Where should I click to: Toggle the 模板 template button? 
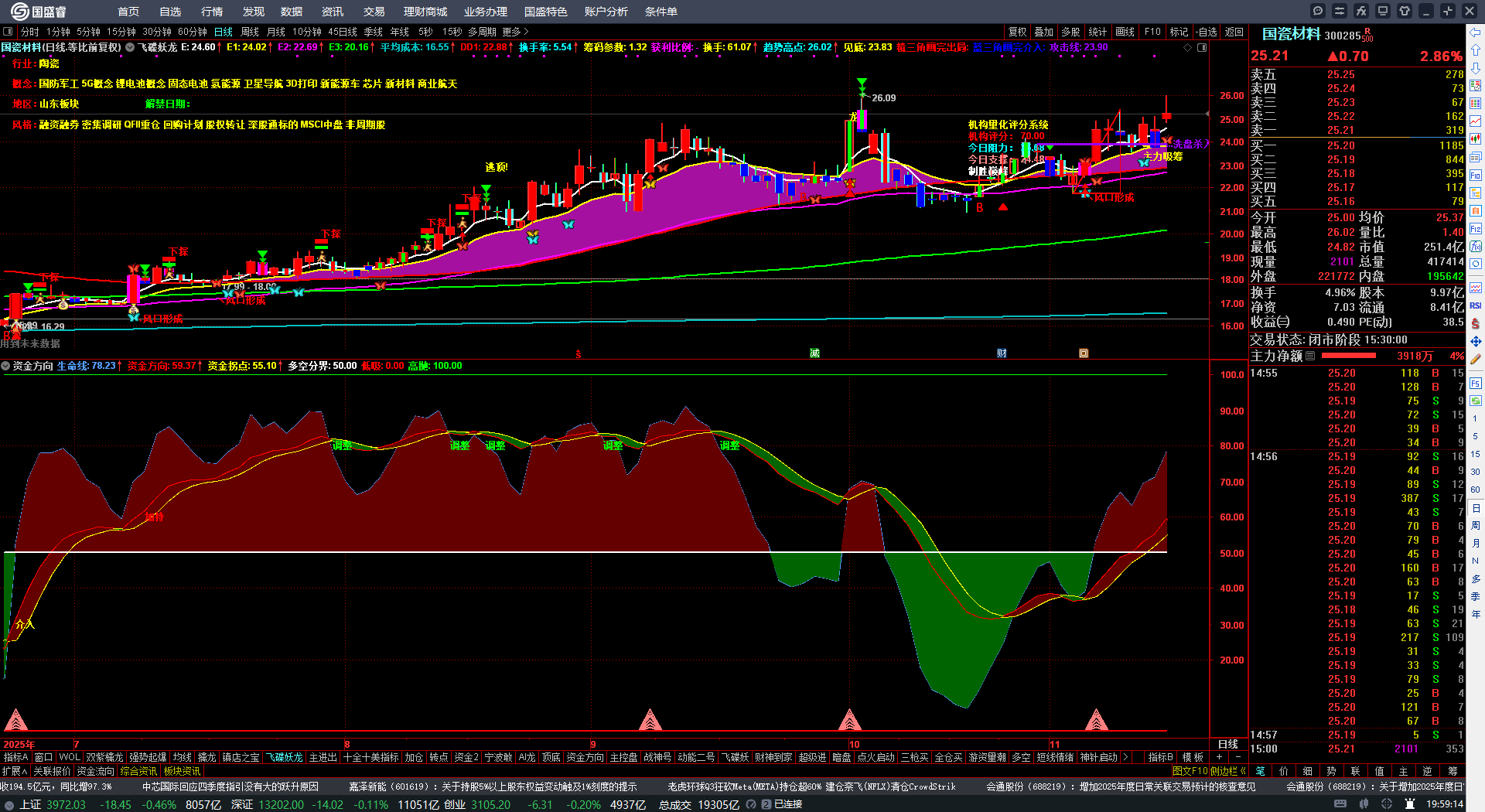(1193, 757)
